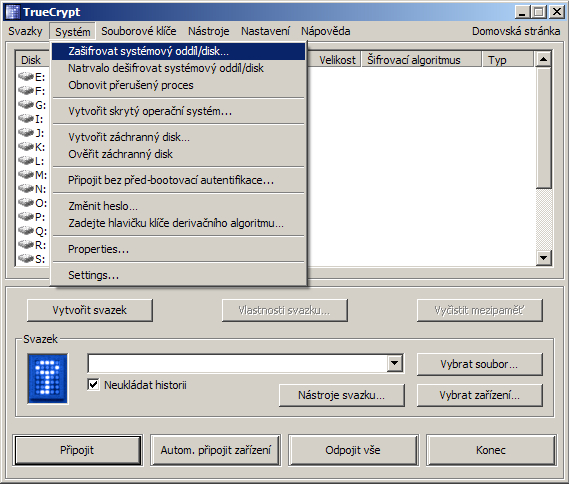This screenshot has height=484, width=569.
Task: Open the Nápověda menu
Action: pos(326,31)
